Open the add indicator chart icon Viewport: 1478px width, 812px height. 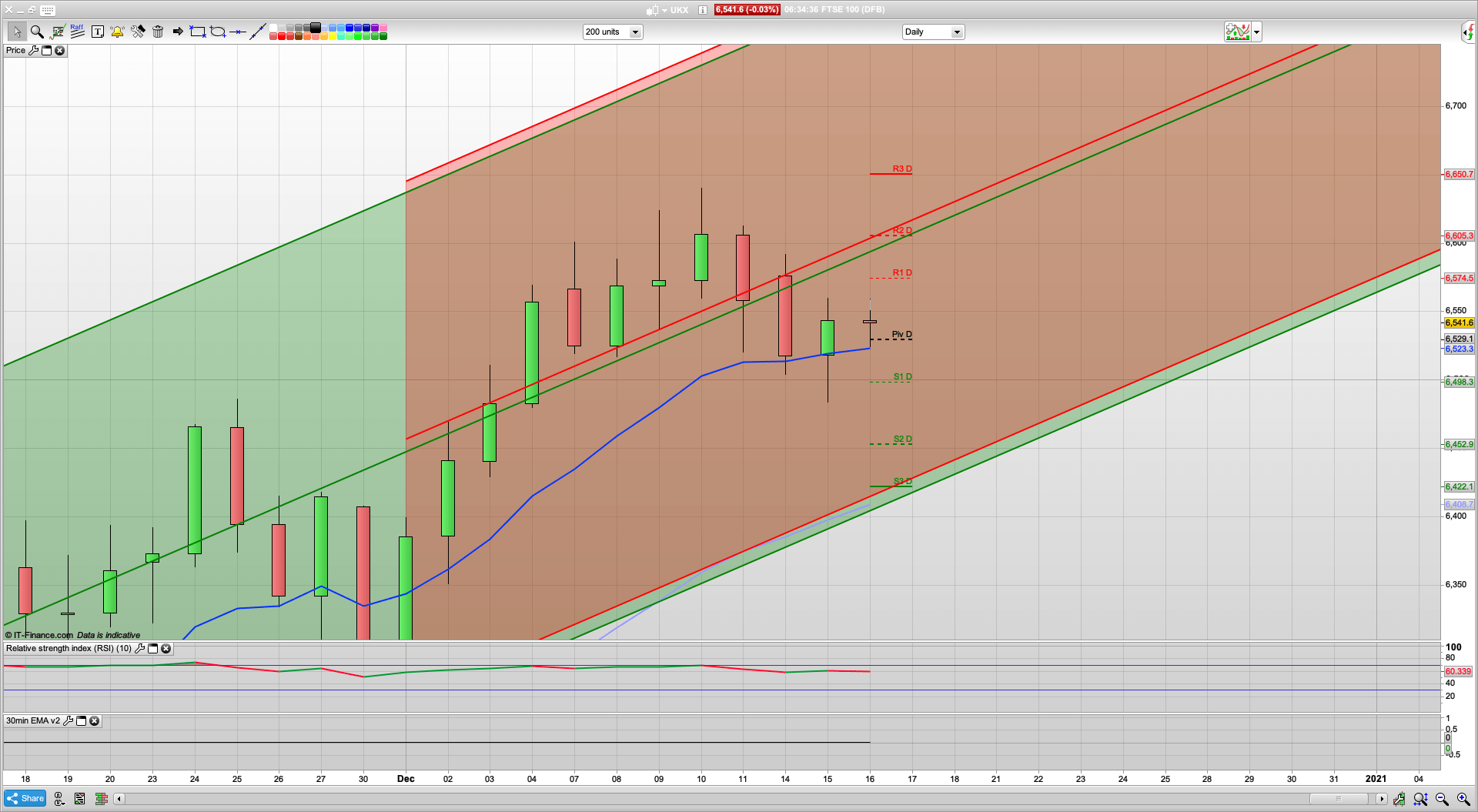pos(1237,32)
